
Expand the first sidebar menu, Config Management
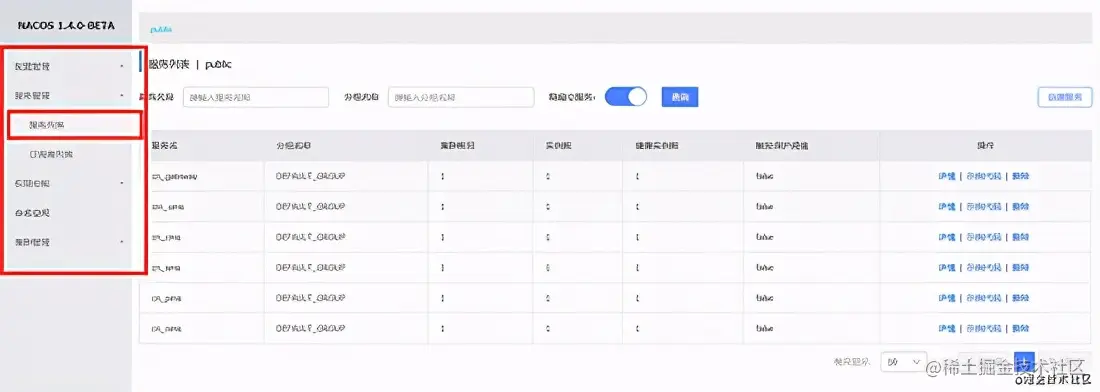tap(68, 67)
